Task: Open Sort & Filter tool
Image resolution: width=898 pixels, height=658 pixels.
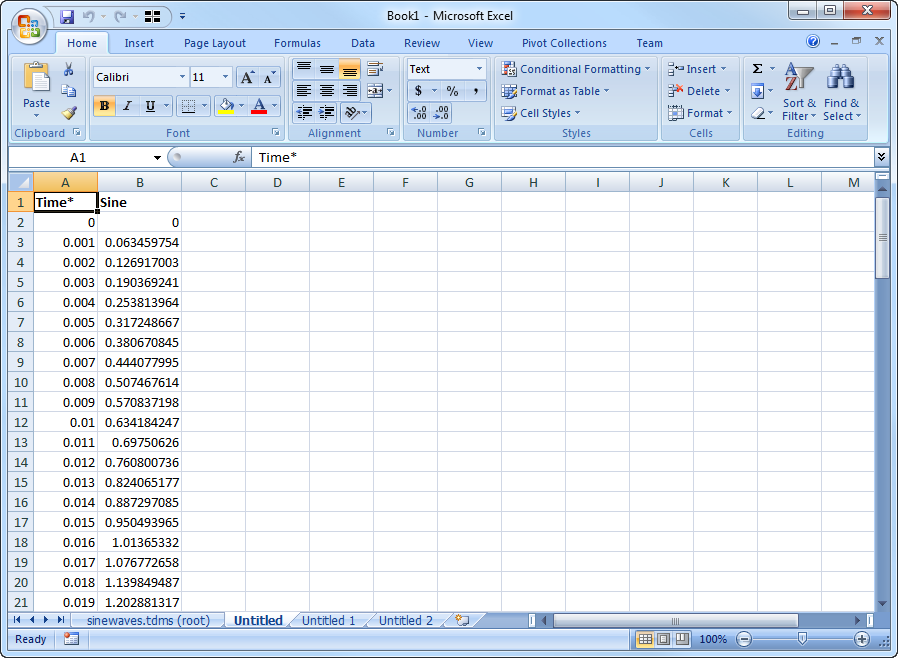Action: 798,93
